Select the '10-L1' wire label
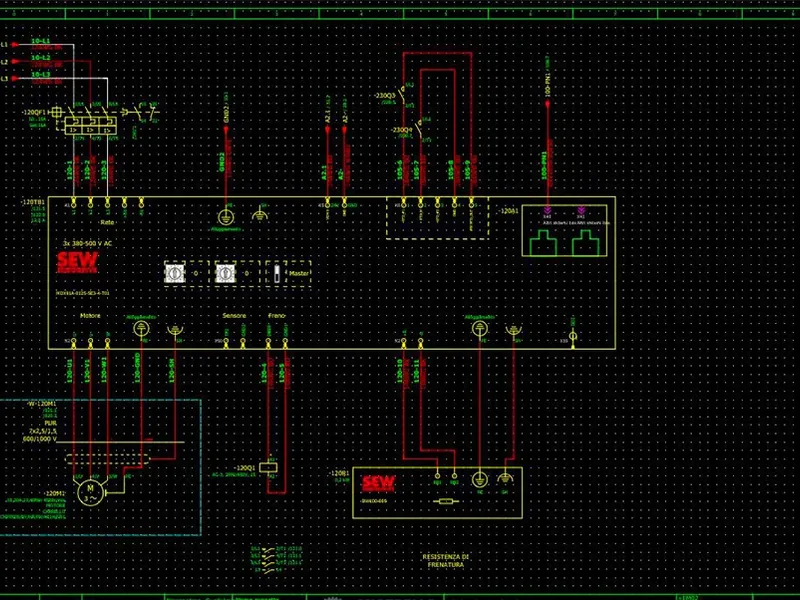Screen dimensions: 800x600 click(41, 41)
